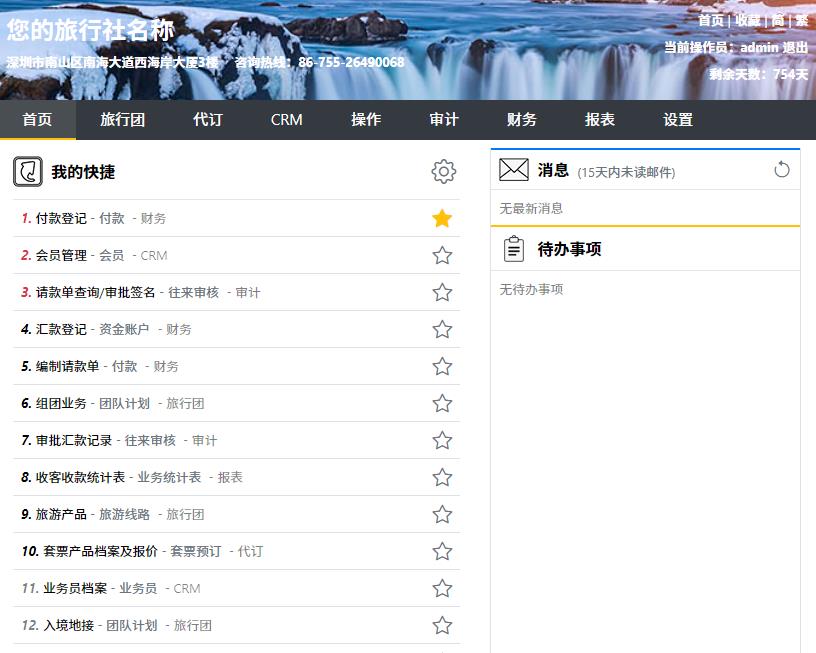Click the 收藏 link in header
This screenshot has height=653, width=816.
coord(748,20)
